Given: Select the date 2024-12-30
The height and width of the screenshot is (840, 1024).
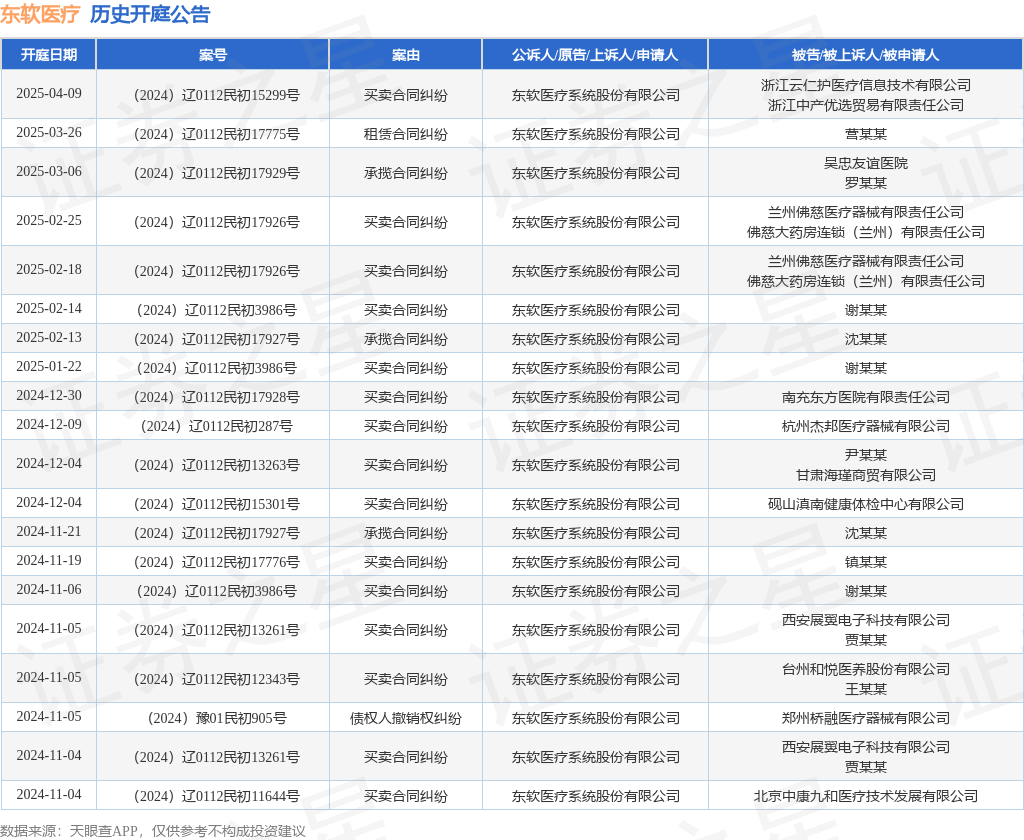Looking at the screenshot, I should click(x=49, y=395).
